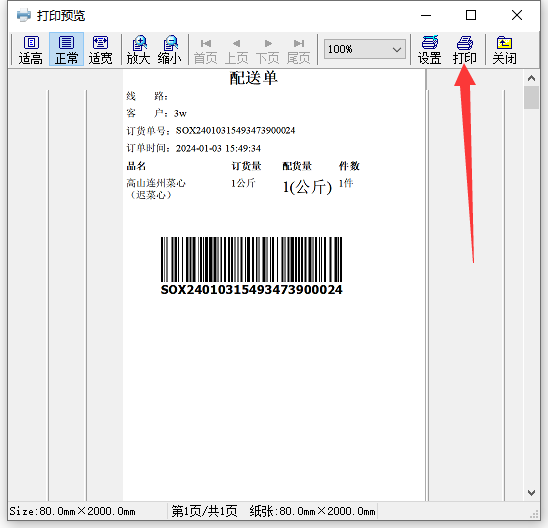Viewport: 548px width, 528px height.
Task: Click the 打印 print button
Action: pyautogui.click(x=465, y=50)
